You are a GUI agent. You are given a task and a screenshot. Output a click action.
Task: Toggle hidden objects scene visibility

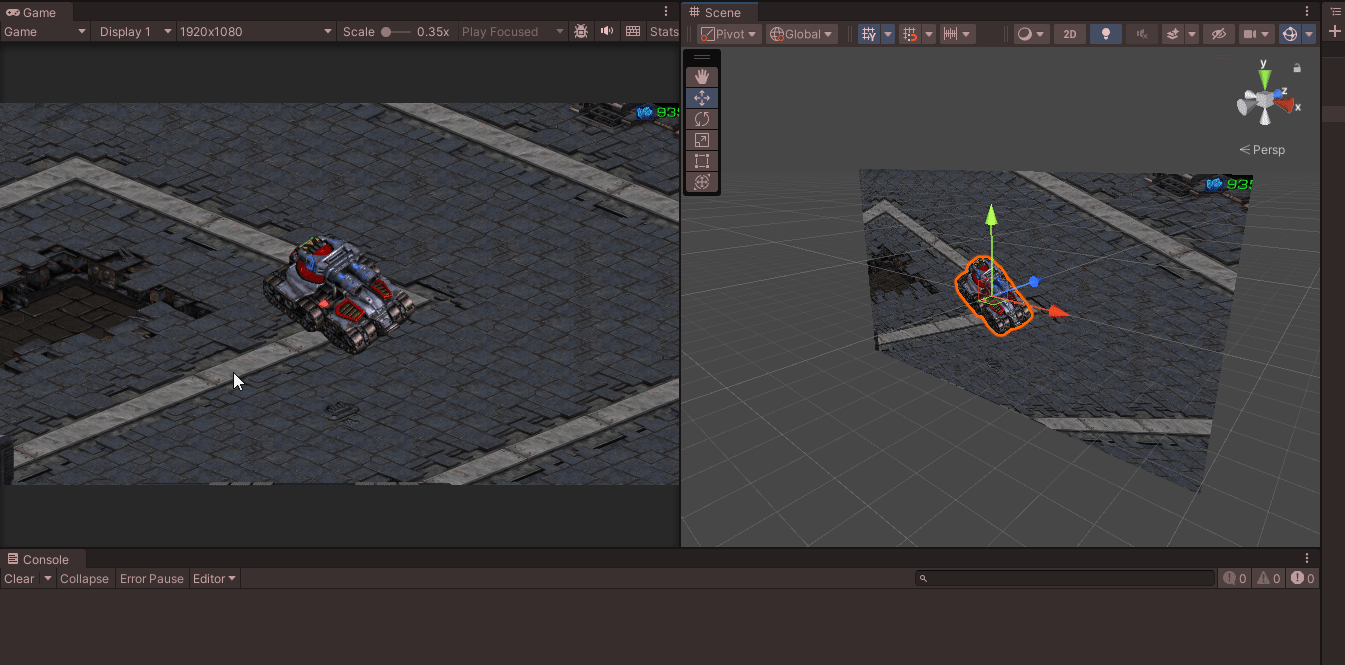coord(1218,34)
